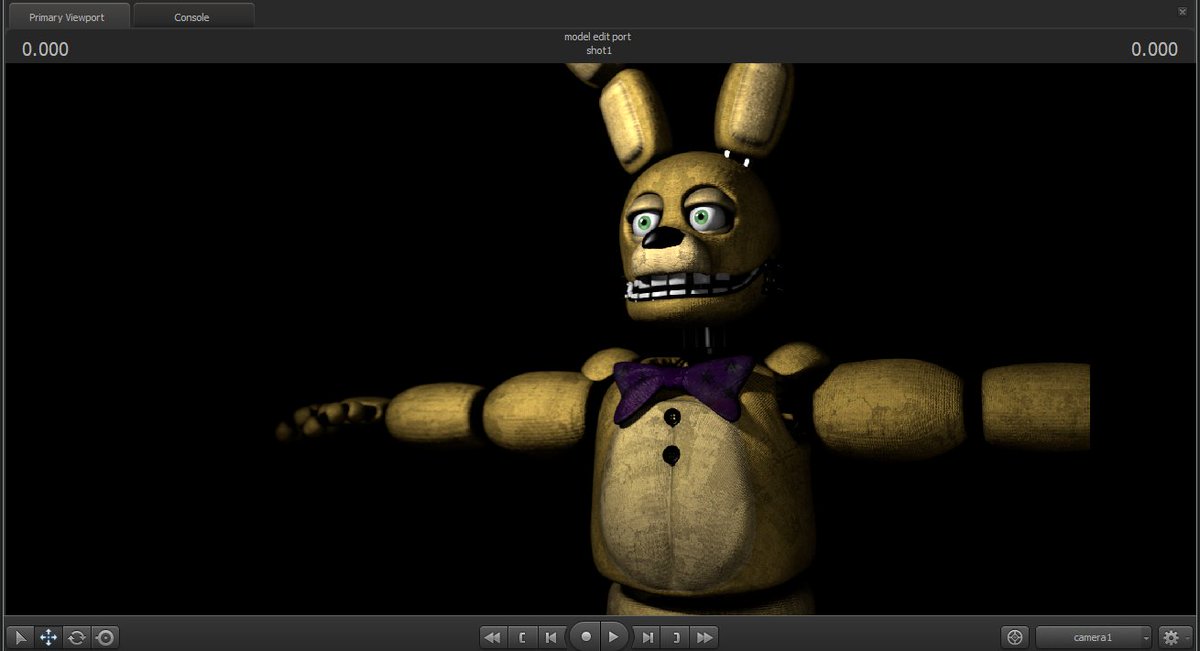1200x651 pixels.
Task: Open the camera1 dropdown selector
Action: (x=1094, y=637)
